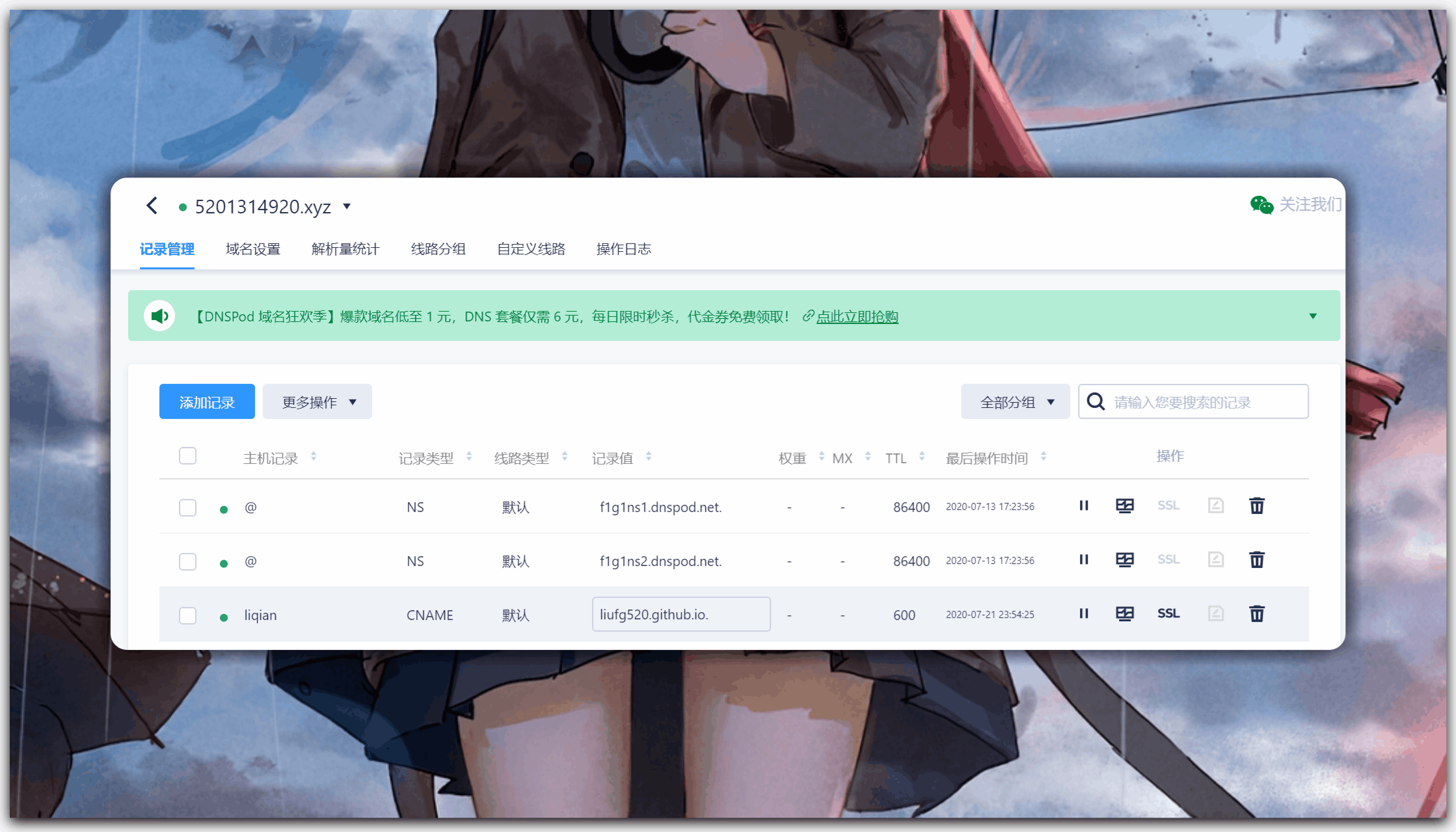
Task: Click the 5201314920.xyz domain title
Action: click(x=263, y=207)
